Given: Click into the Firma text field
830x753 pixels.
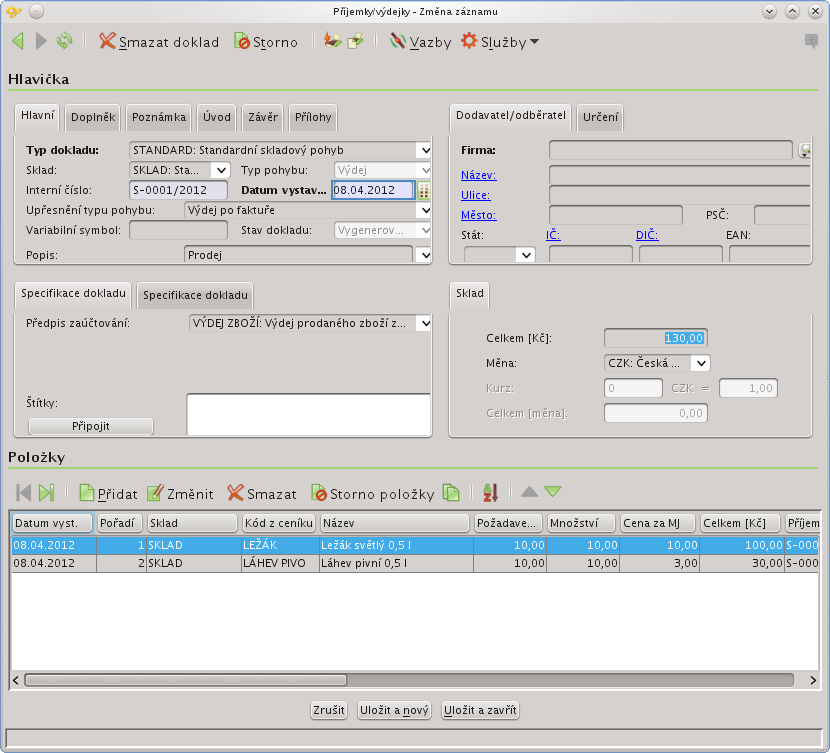Looking at the screenshot, I should pos(670,151).
